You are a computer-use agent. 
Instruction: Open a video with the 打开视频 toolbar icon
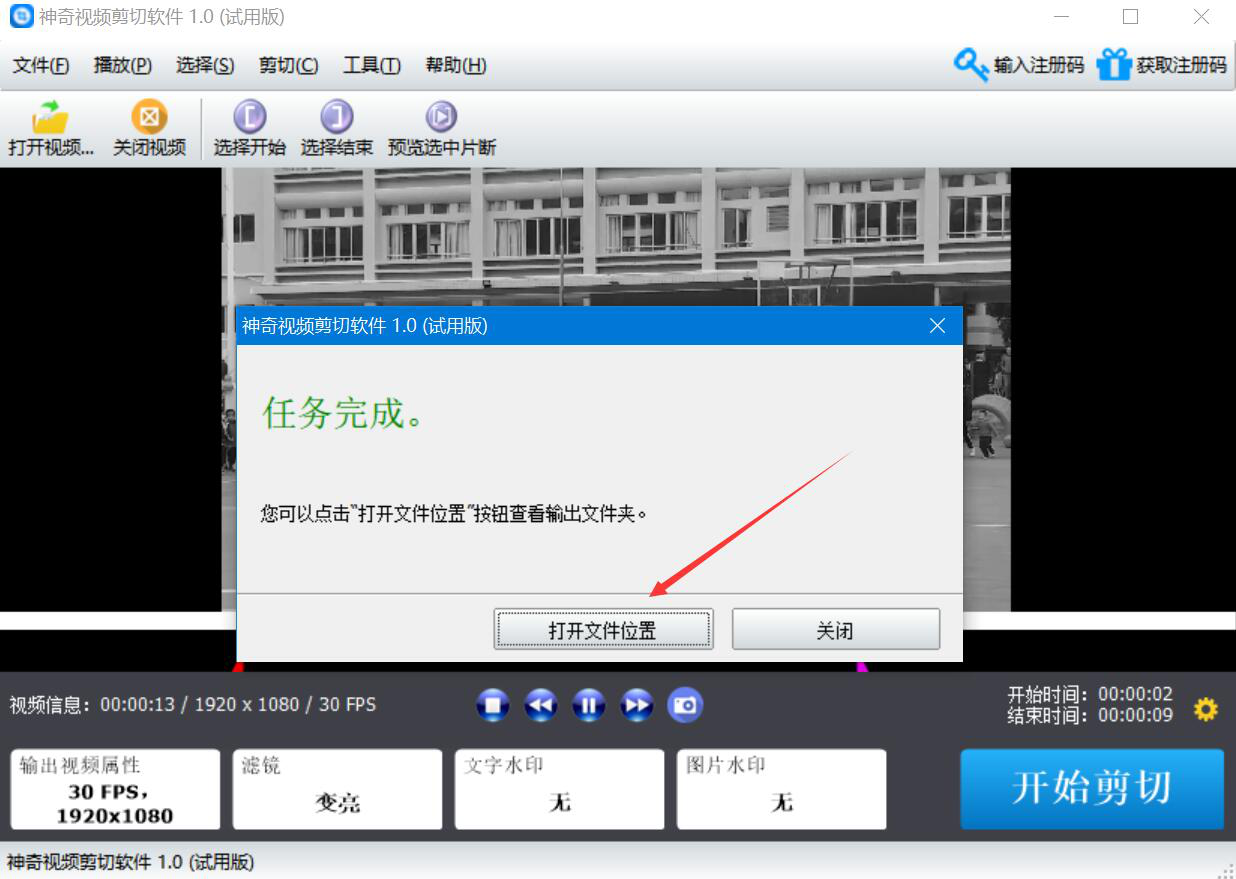[x=50, y=128]
